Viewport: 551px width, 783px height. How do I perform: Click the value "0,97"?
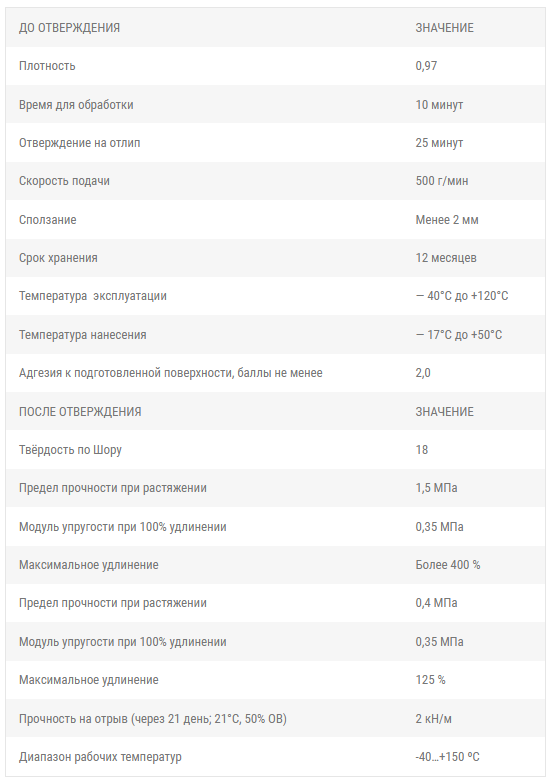tap(426, 66)
